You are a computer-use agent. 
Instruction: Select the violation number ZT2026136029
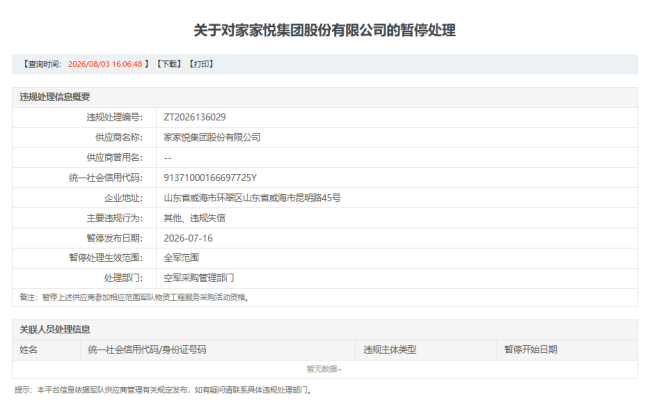tap(195, 117)
